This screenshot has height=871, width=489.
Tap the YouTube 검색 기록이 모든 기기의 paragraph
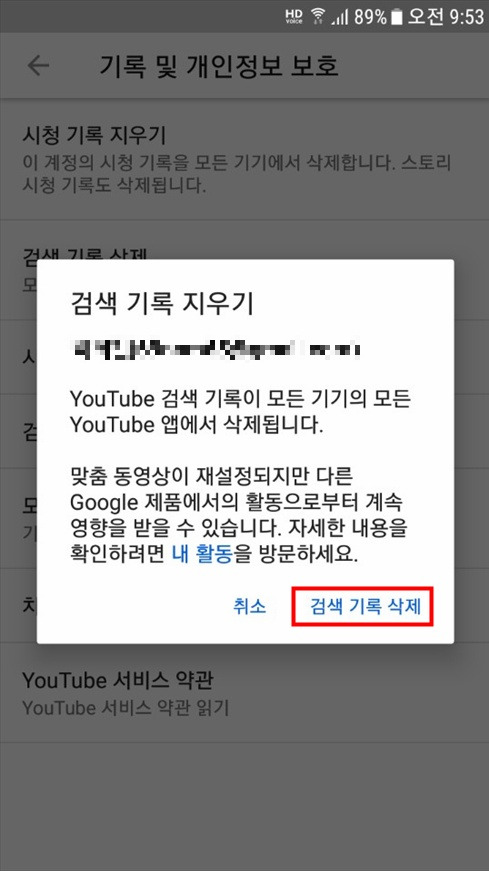(241, 412)
